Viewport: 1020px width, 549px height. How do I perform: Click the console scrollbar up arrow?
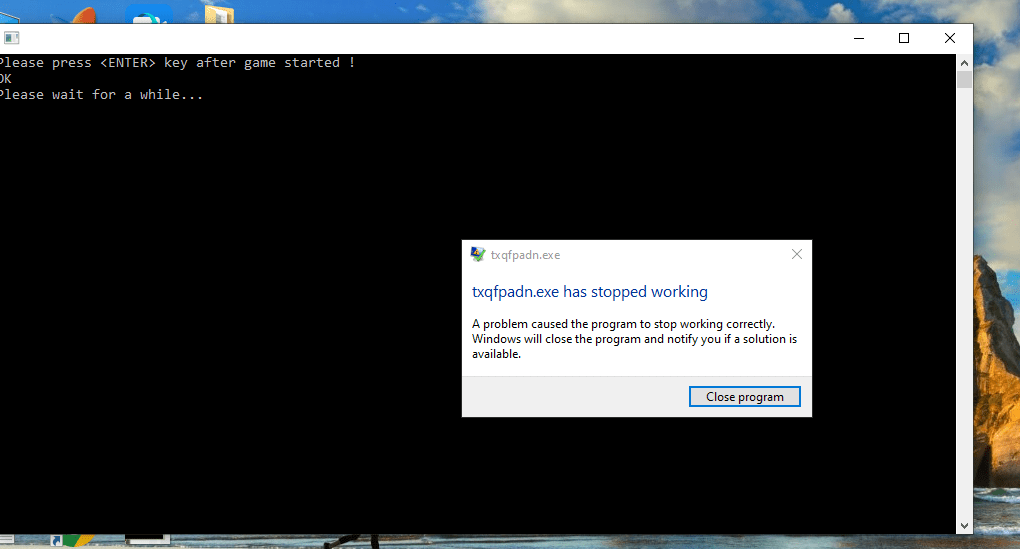coord(964,63)
